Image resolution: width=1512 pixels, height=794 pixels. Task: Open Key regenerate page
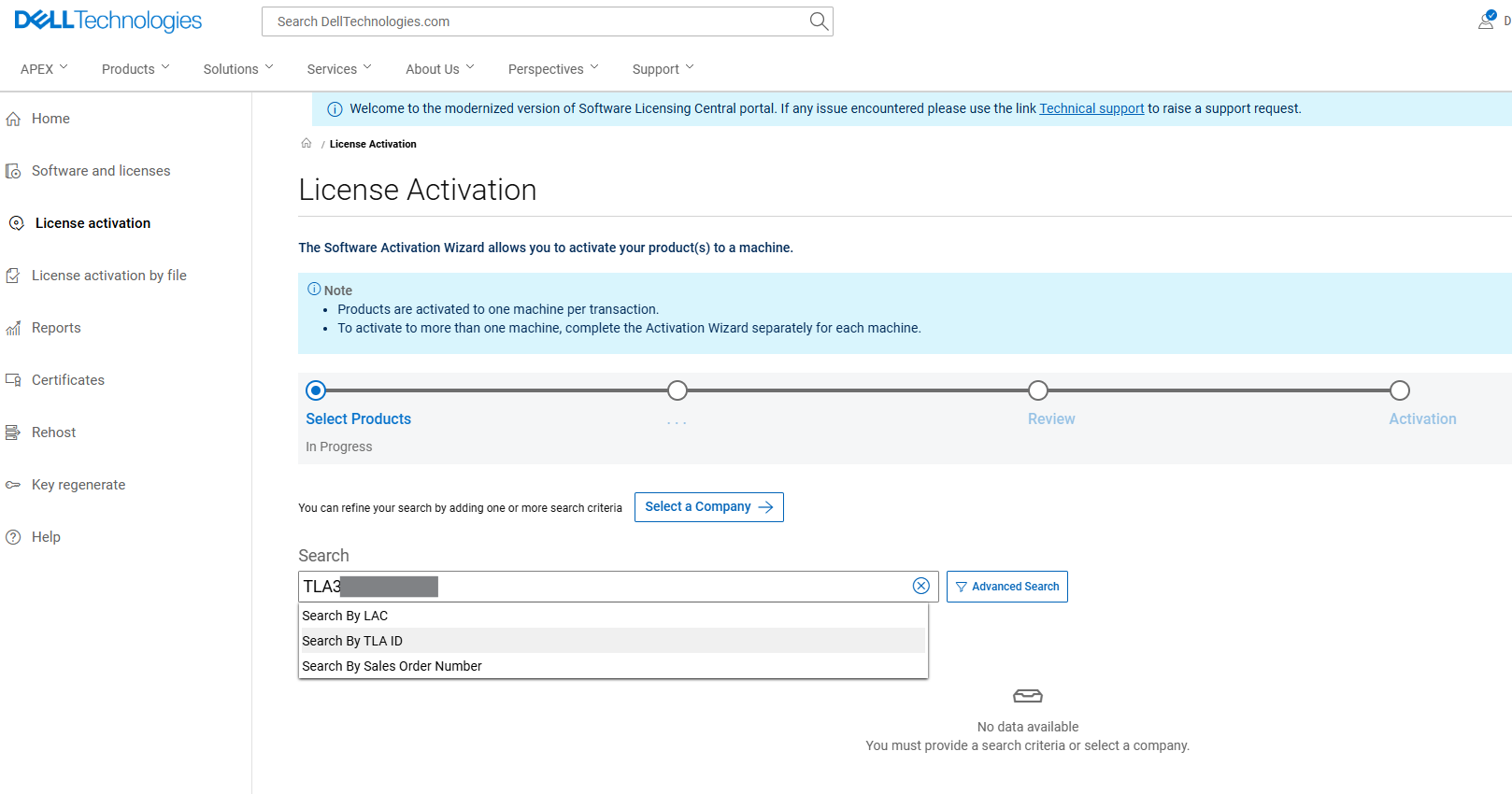[78, 485]
